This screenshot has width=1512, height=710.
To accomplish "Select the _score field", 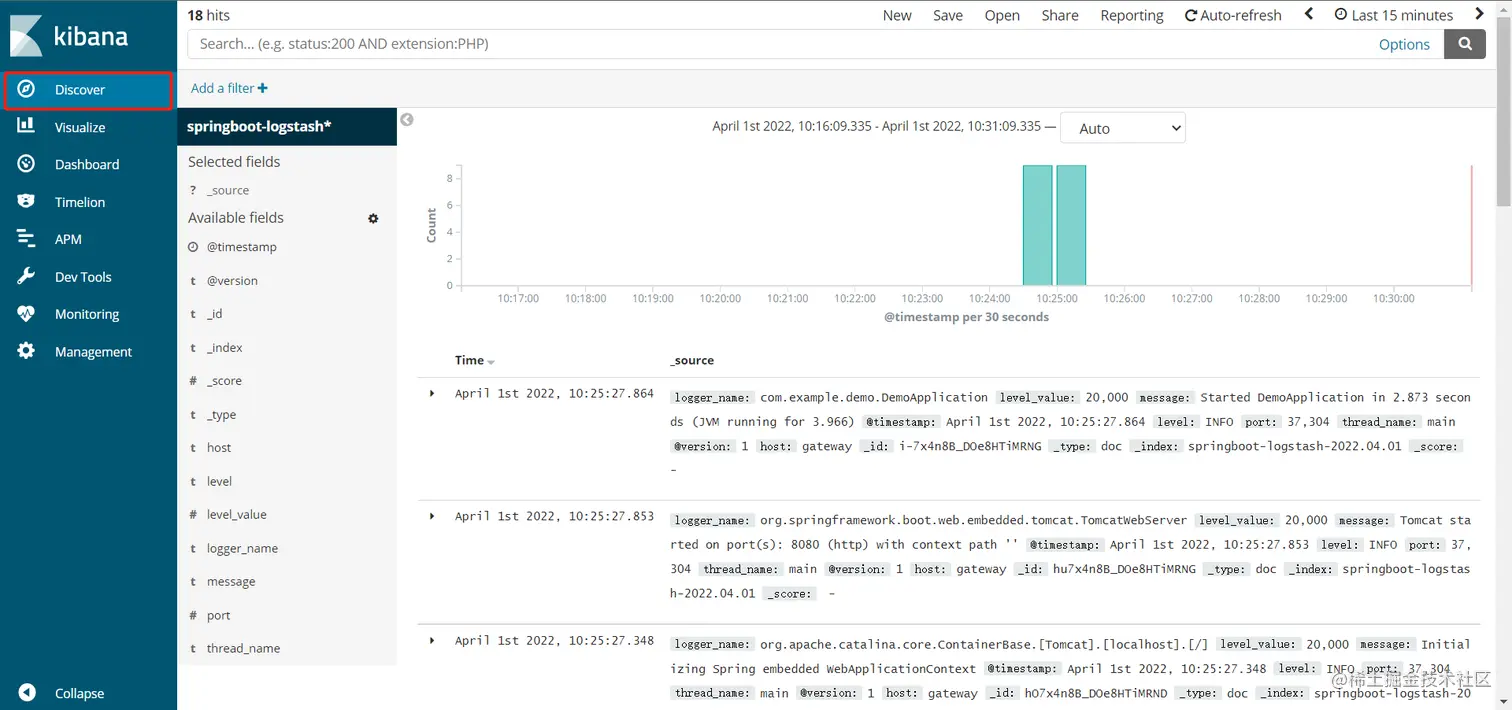I will [x=224, y=381].
